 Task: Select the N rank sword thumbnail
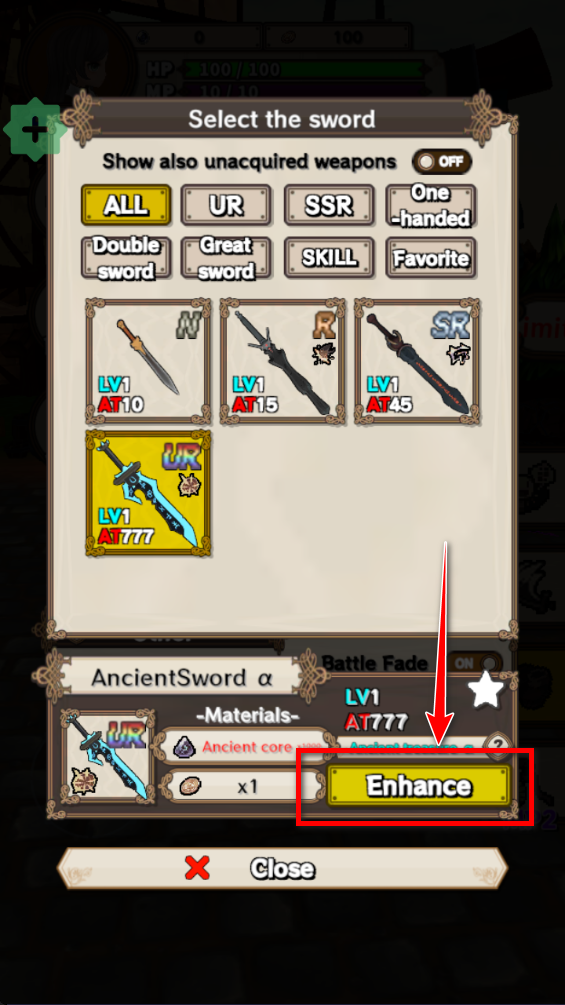(x=148, y=361)
